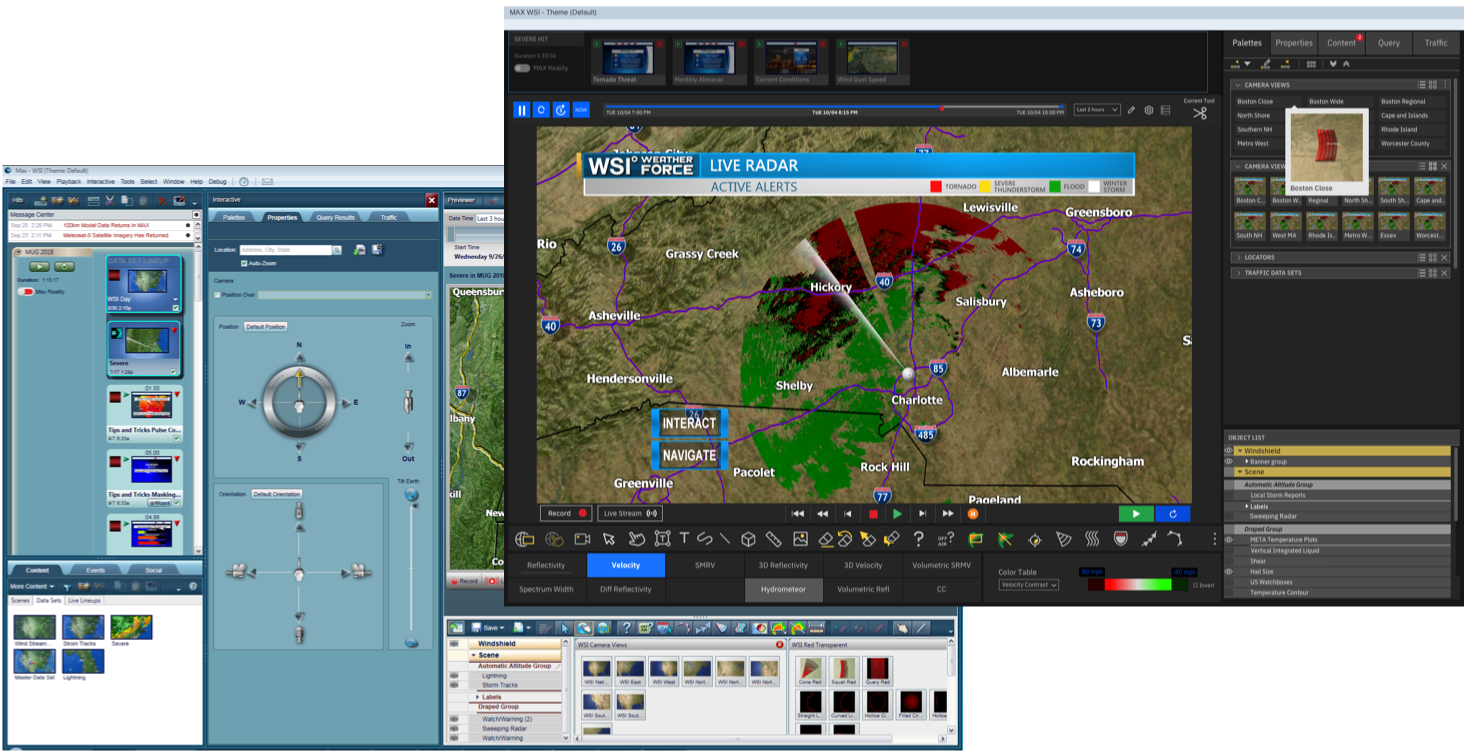Toggle the Invert color table checkbox

tap(1195, 585)
